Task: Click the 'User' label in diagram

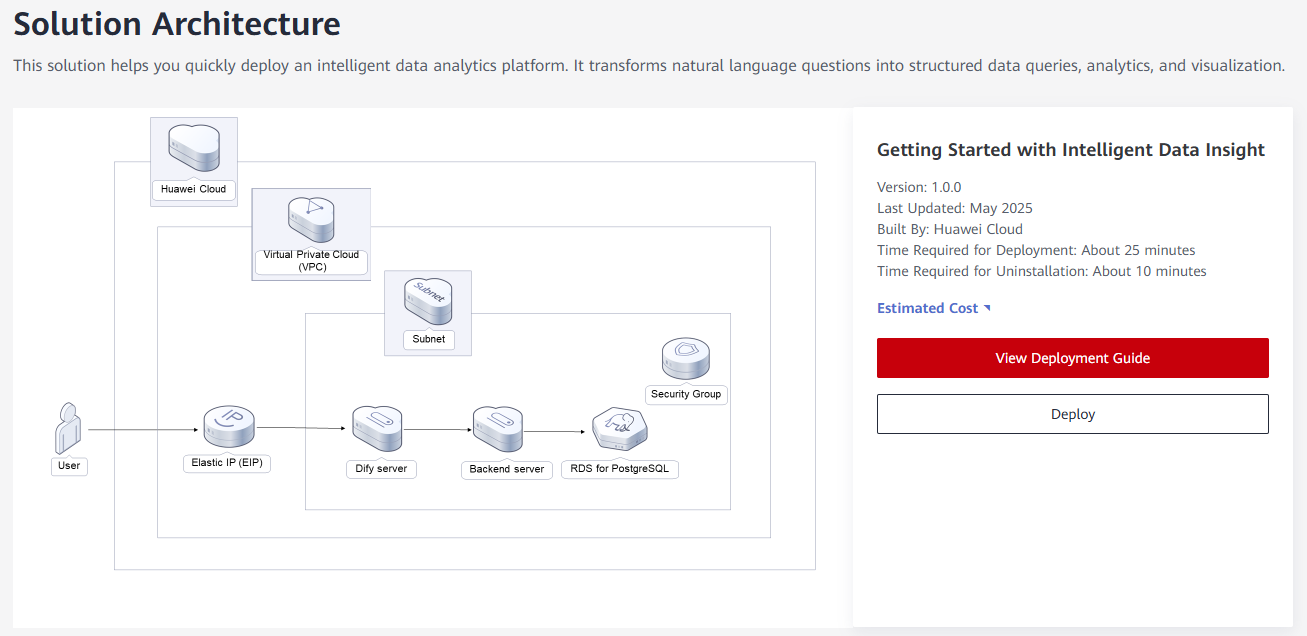Action: pyautogui.click(x=69, y=466)
